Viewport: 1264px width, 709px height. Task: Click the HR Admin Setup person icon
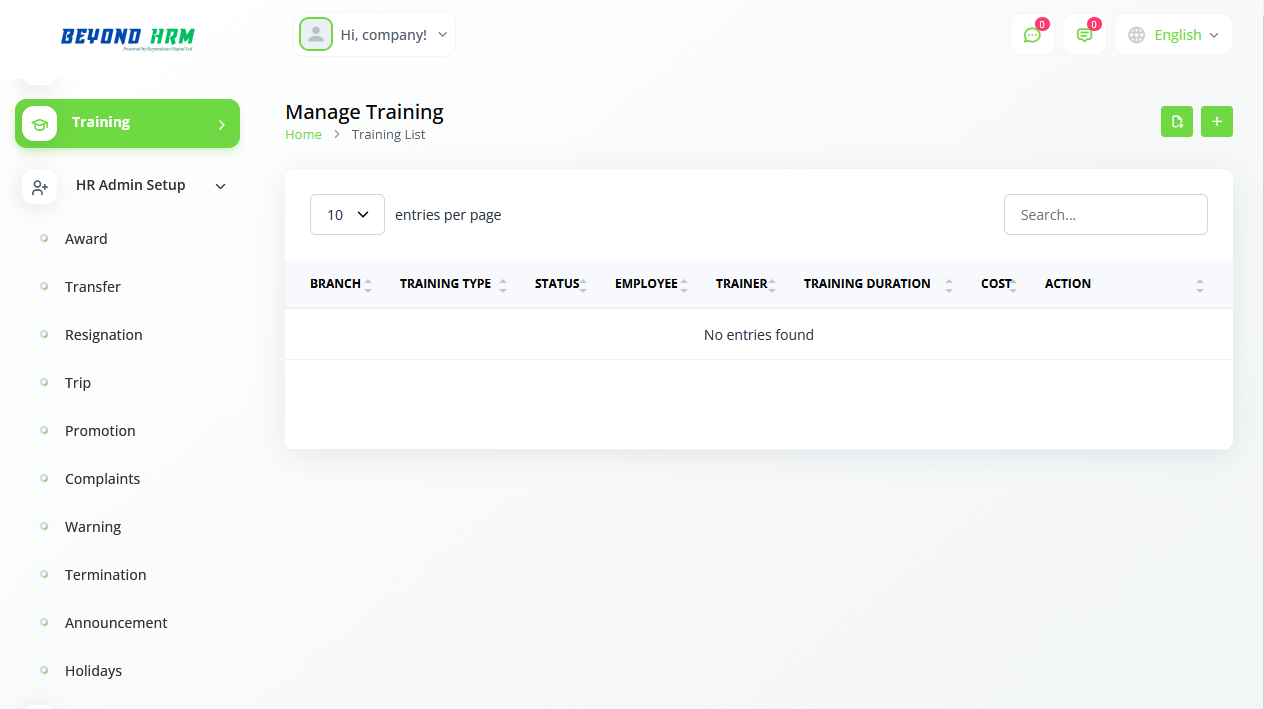pyautogui.click(x=40, y=186)
